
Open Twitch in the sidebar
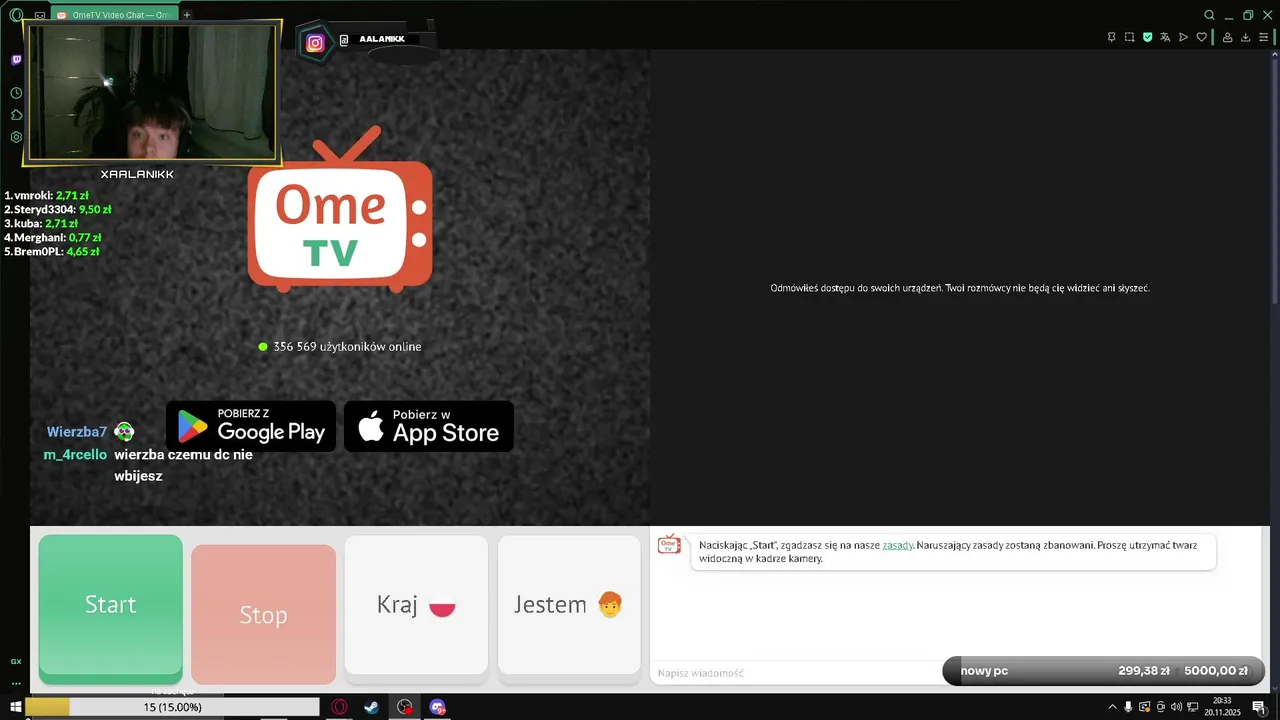tap(16, 60)
